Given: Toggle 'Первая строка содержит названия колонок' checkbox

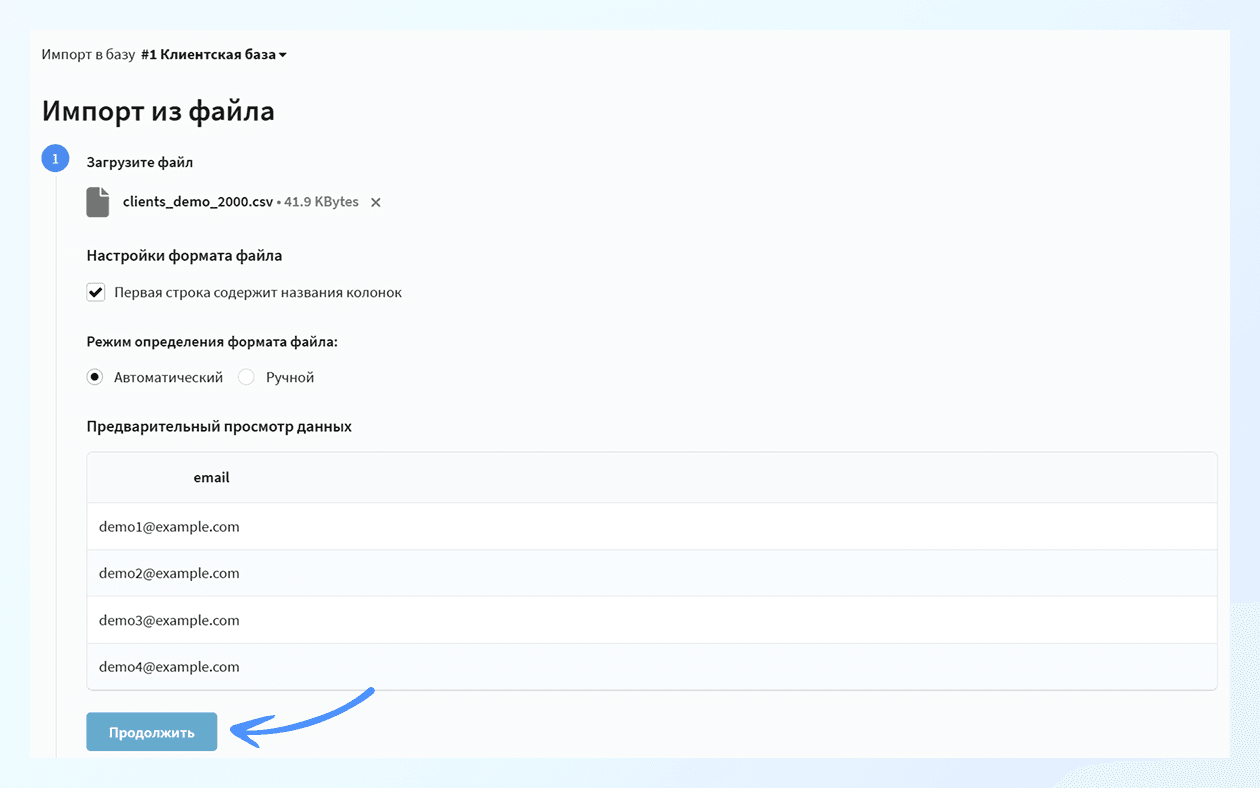Looking at the screenshot, I should coord(96,293).
